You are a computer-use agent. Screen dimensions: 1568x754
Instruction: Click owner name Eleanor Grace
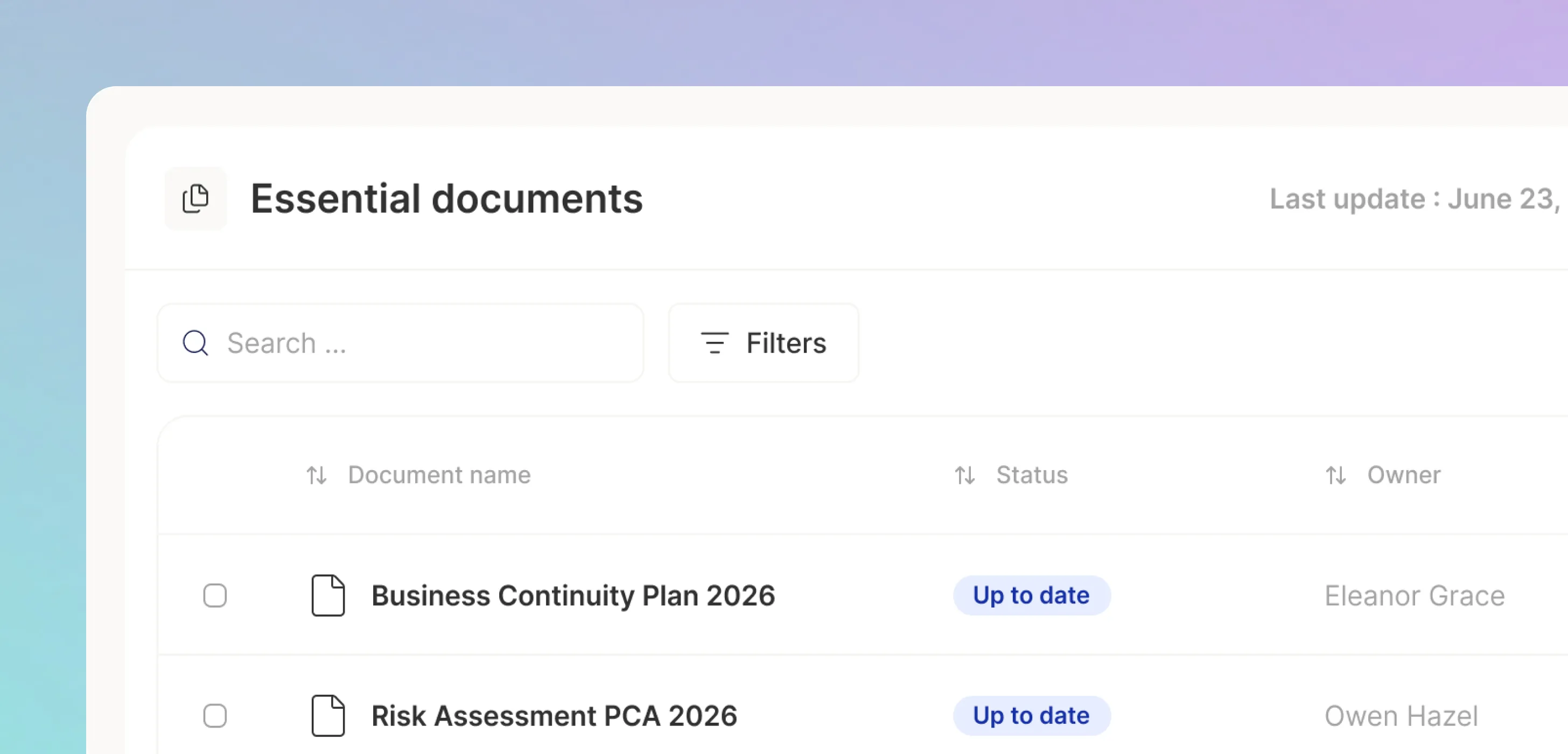click(x=1415, y=595)
